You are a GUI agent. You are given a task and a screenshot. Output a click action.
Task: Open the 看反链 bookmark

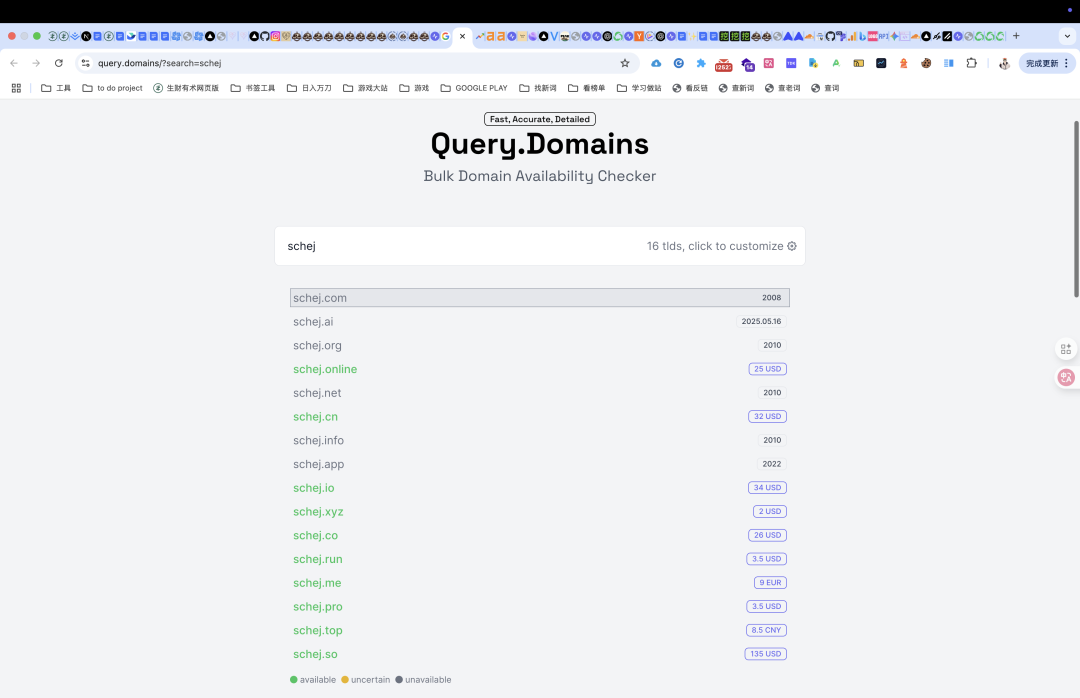[690, 88]
